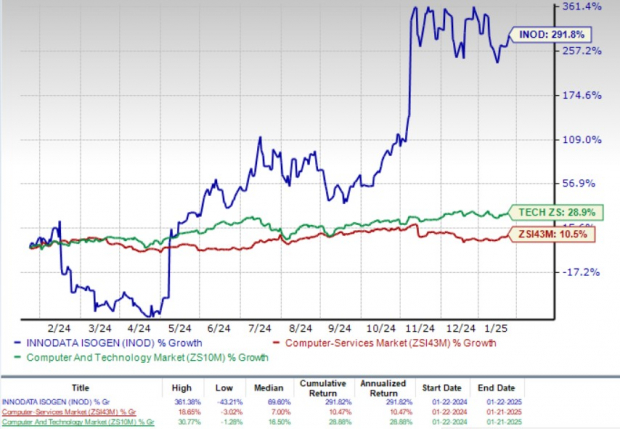This screenshot has height=429, width=620.
Task: Click the 01-22-2024 Start Date for INOD row
Action: [449, 402]
